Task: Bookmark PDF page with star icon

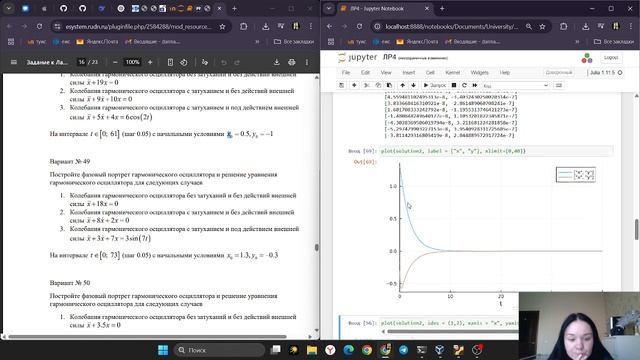Action: (222, 27)
